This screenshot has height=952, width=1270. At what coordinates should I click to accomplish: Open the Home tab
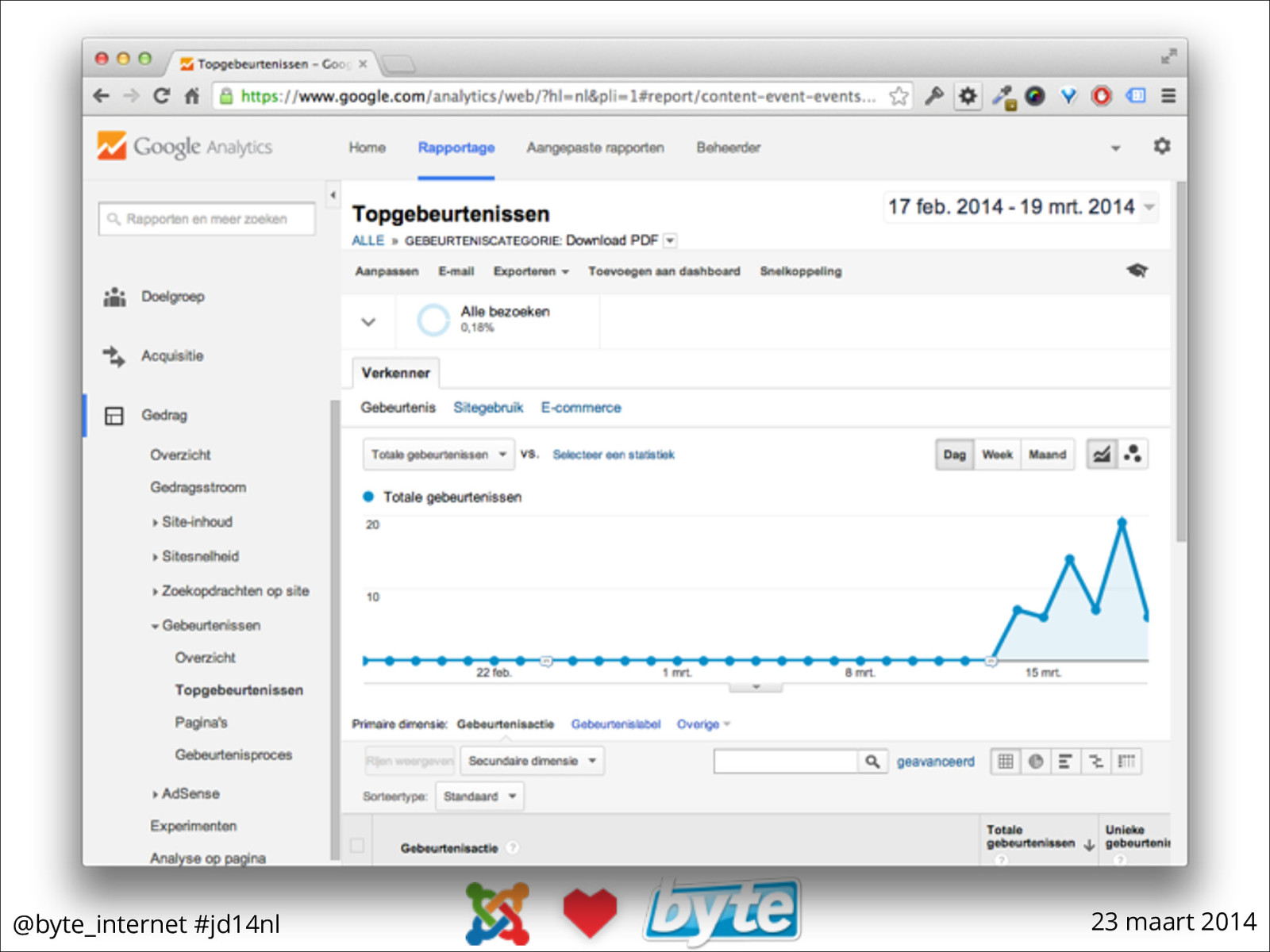367,148
